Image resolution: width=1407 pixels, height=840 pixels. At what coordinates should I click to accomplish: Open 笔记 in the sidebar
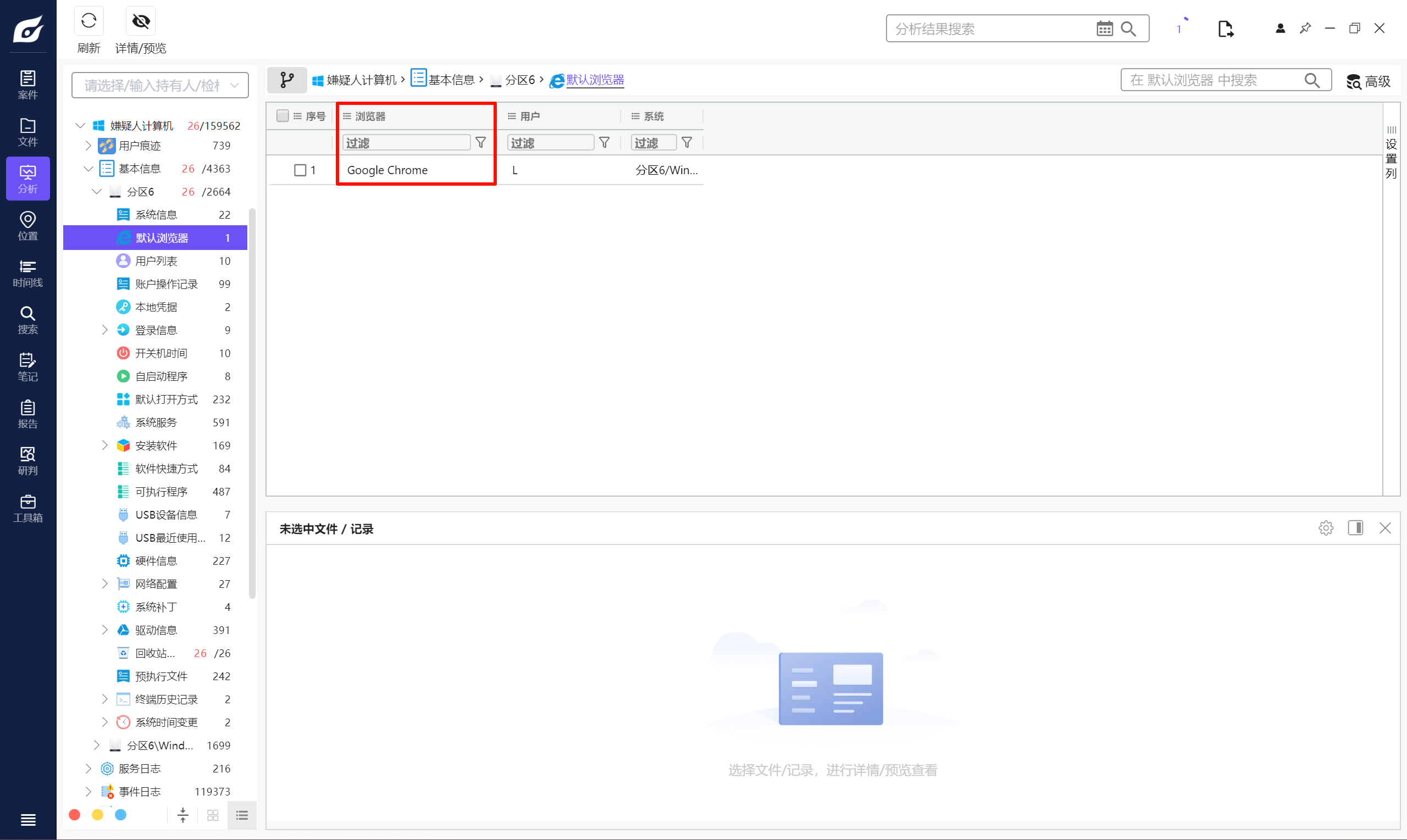coord(27,367)
